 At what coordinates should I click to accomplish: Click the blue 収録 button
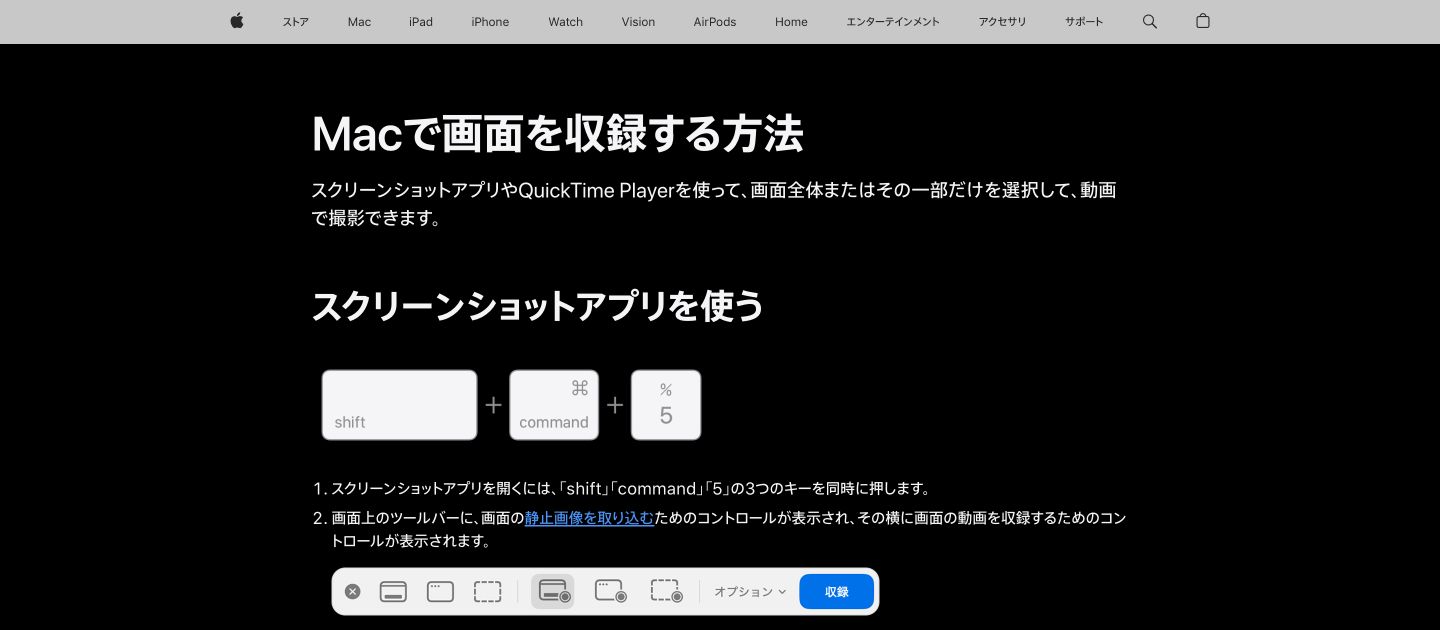pyautogui.click(x=837, y=592)
